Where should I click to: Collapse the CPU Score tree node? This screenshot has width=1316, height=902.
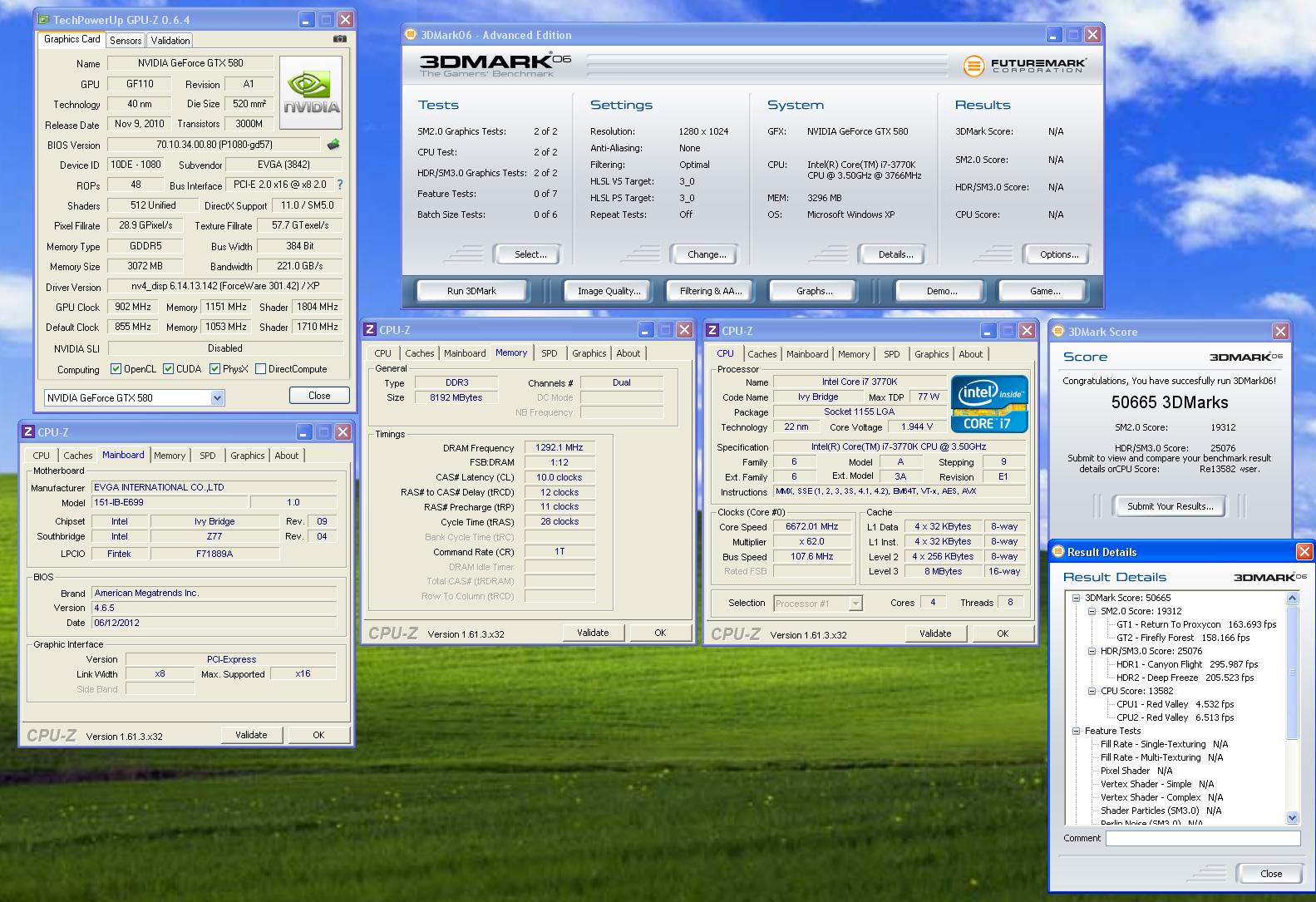[x=1092, y=691]
